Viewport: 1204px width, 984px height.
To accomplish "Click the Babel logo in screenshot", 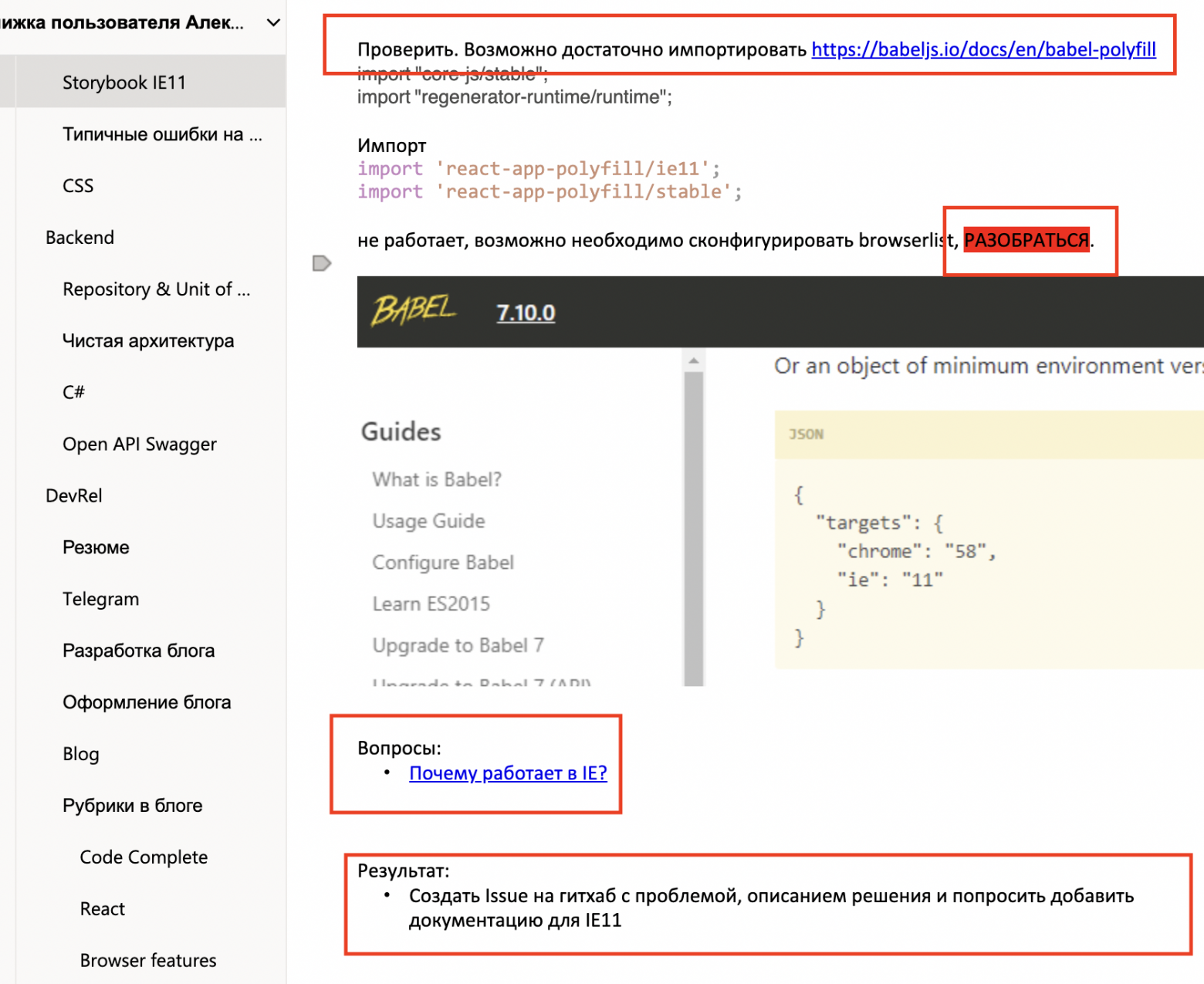I will click(x=414, y=311).
